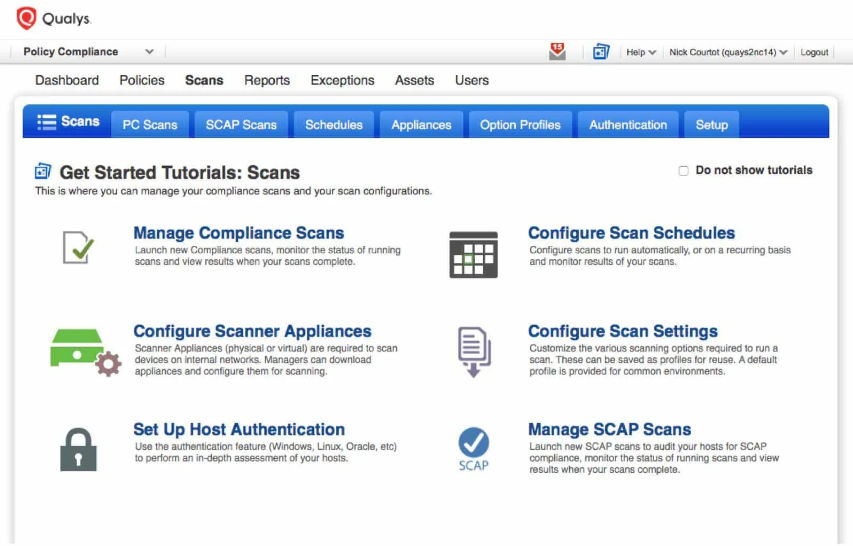Open Policies in main navigation
This screenshot has width=853, height=546.
(142, 80)
